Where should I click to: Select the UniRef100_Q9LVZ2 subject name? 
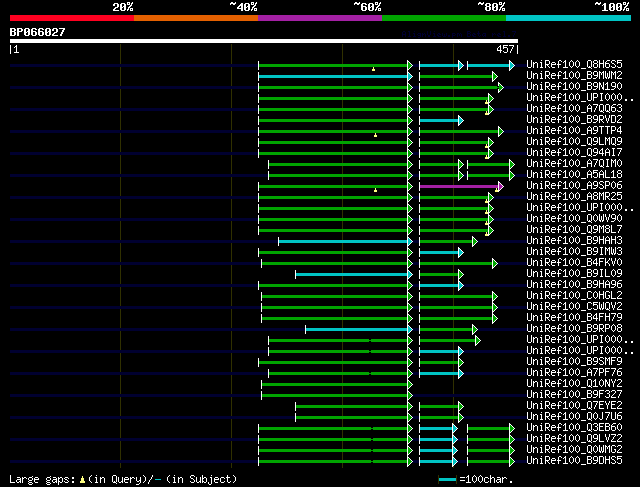click(574, 439)
